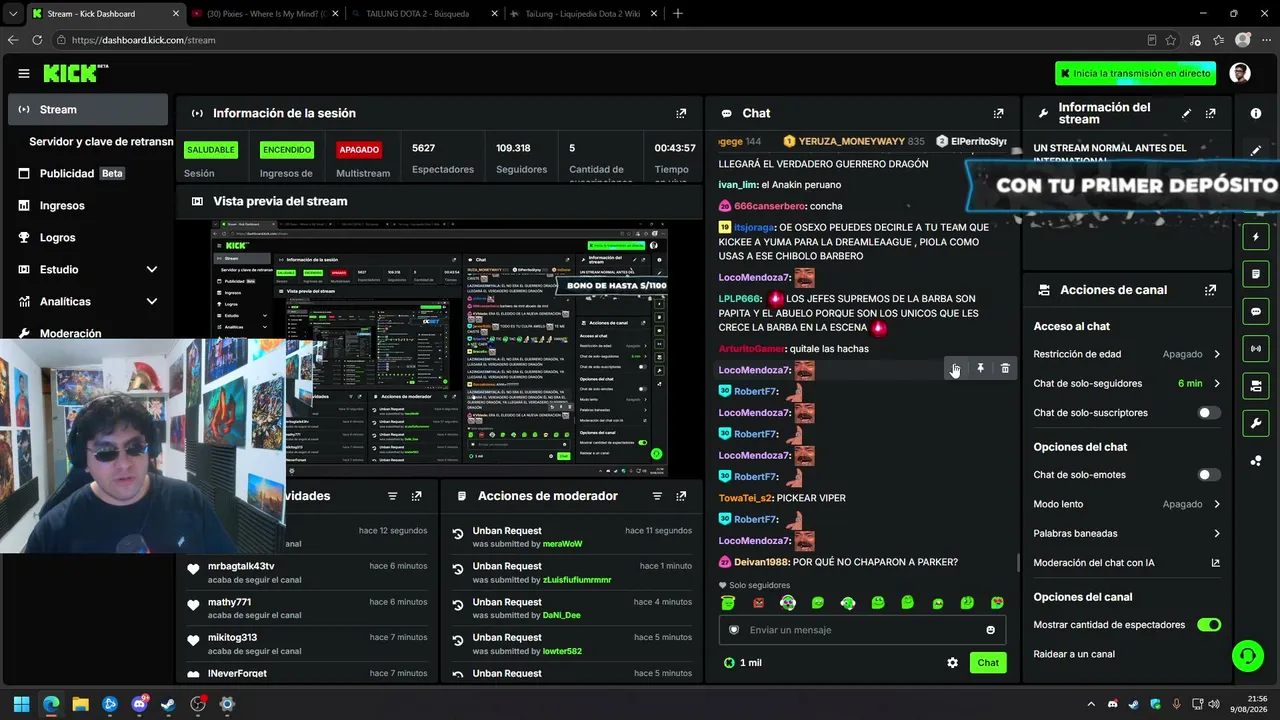
Task: Open filter options for the activities panel
Action: [x=392, y=496]
